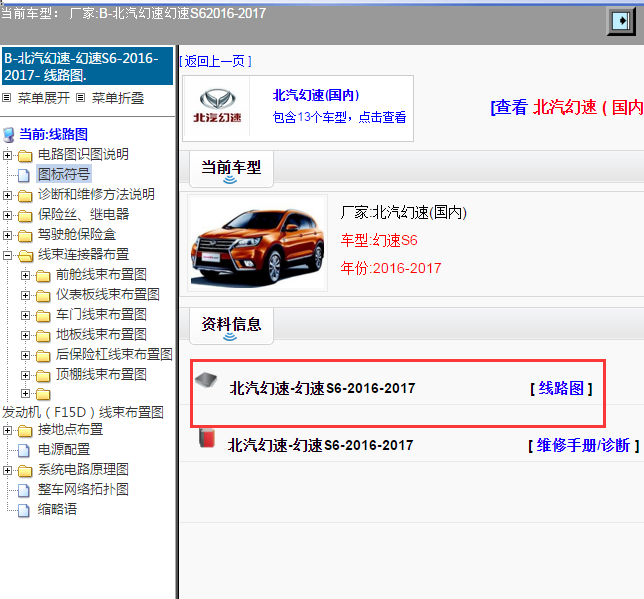This screenshot has width=644, height=599.
Task: Expand the 顶棚线束布置图 node
Action: (25, 375)
